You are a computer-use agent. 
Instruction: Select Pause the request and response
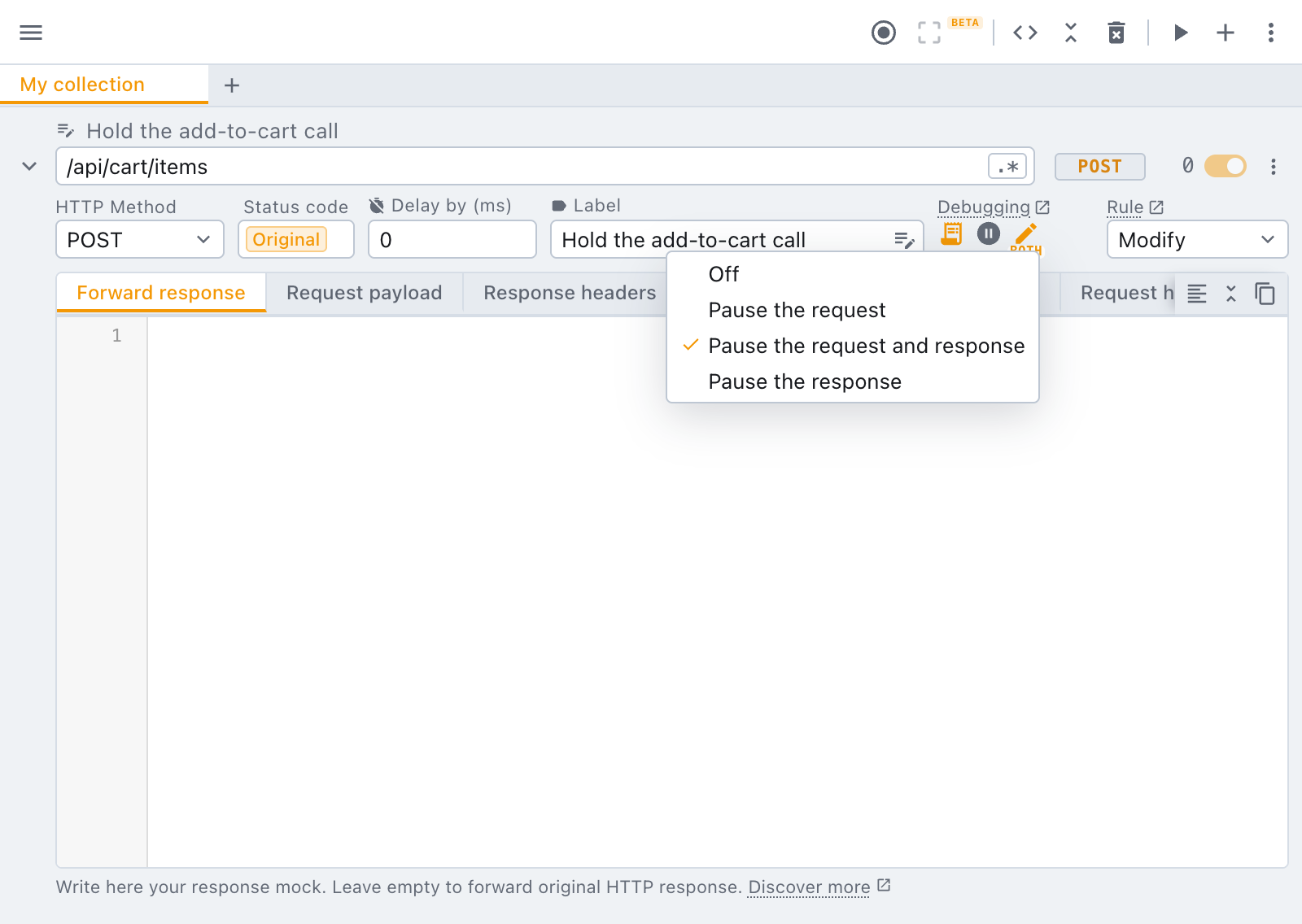(x=853, y=346)
